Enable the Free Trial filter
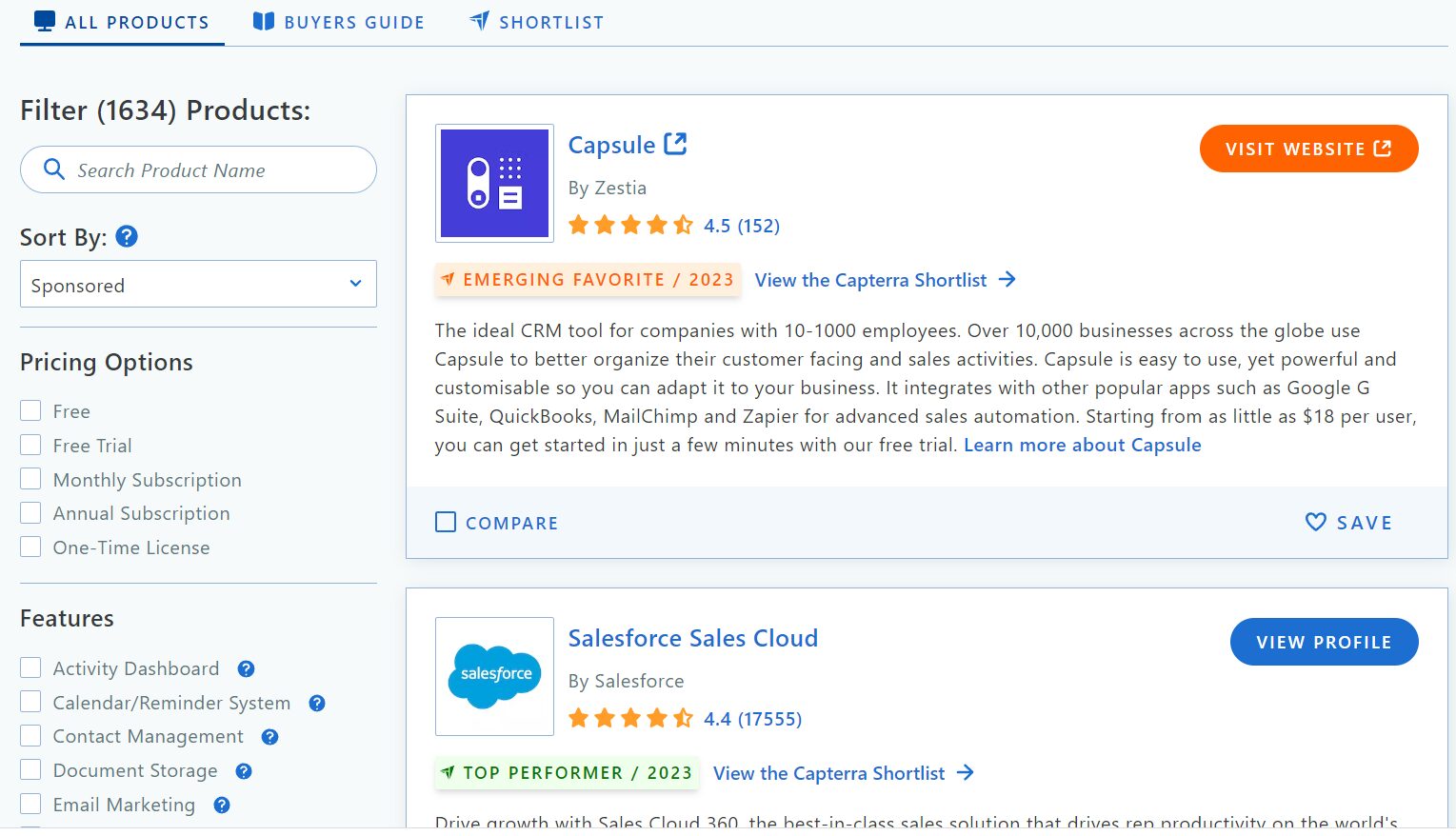1456x836 pixels. [x=30, y=445]
